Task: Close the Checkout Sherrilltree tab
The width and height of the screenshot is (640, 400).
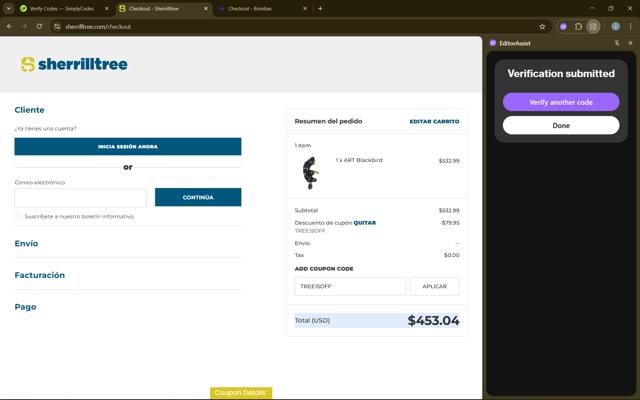Action: (206, 8)
